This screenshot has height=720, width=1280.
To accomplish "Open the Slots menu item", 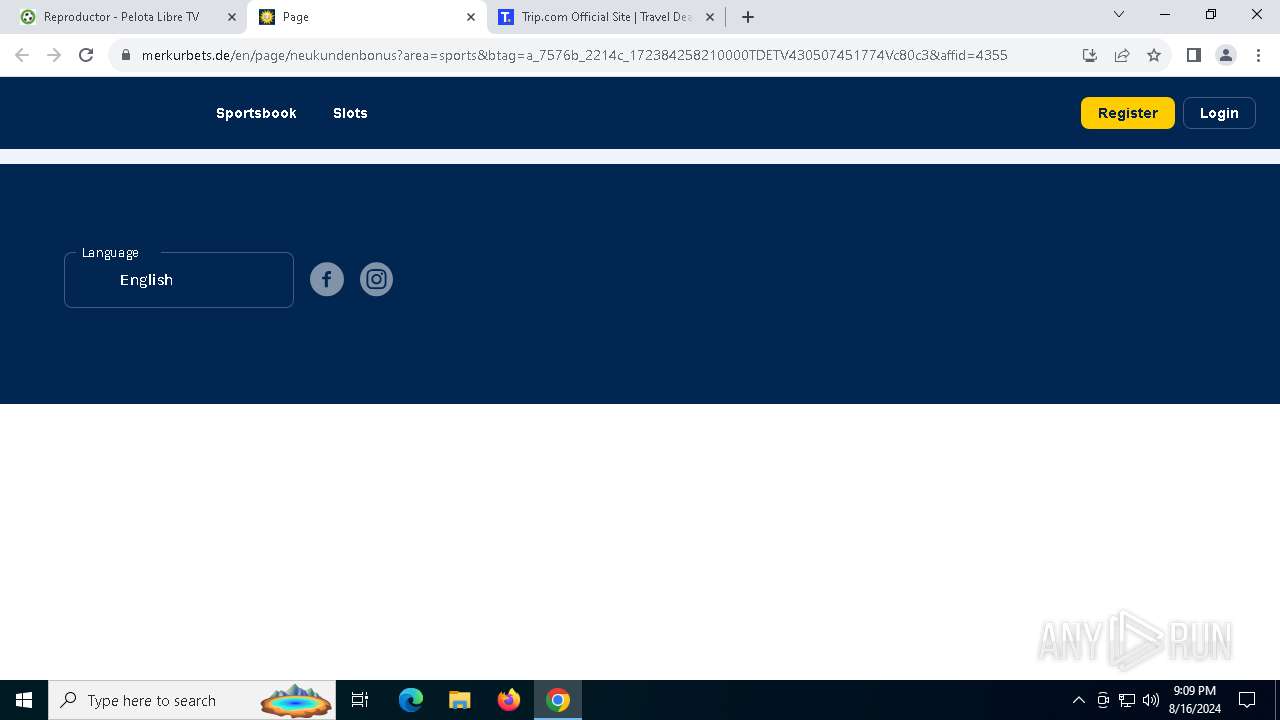I will coord(350,113).
